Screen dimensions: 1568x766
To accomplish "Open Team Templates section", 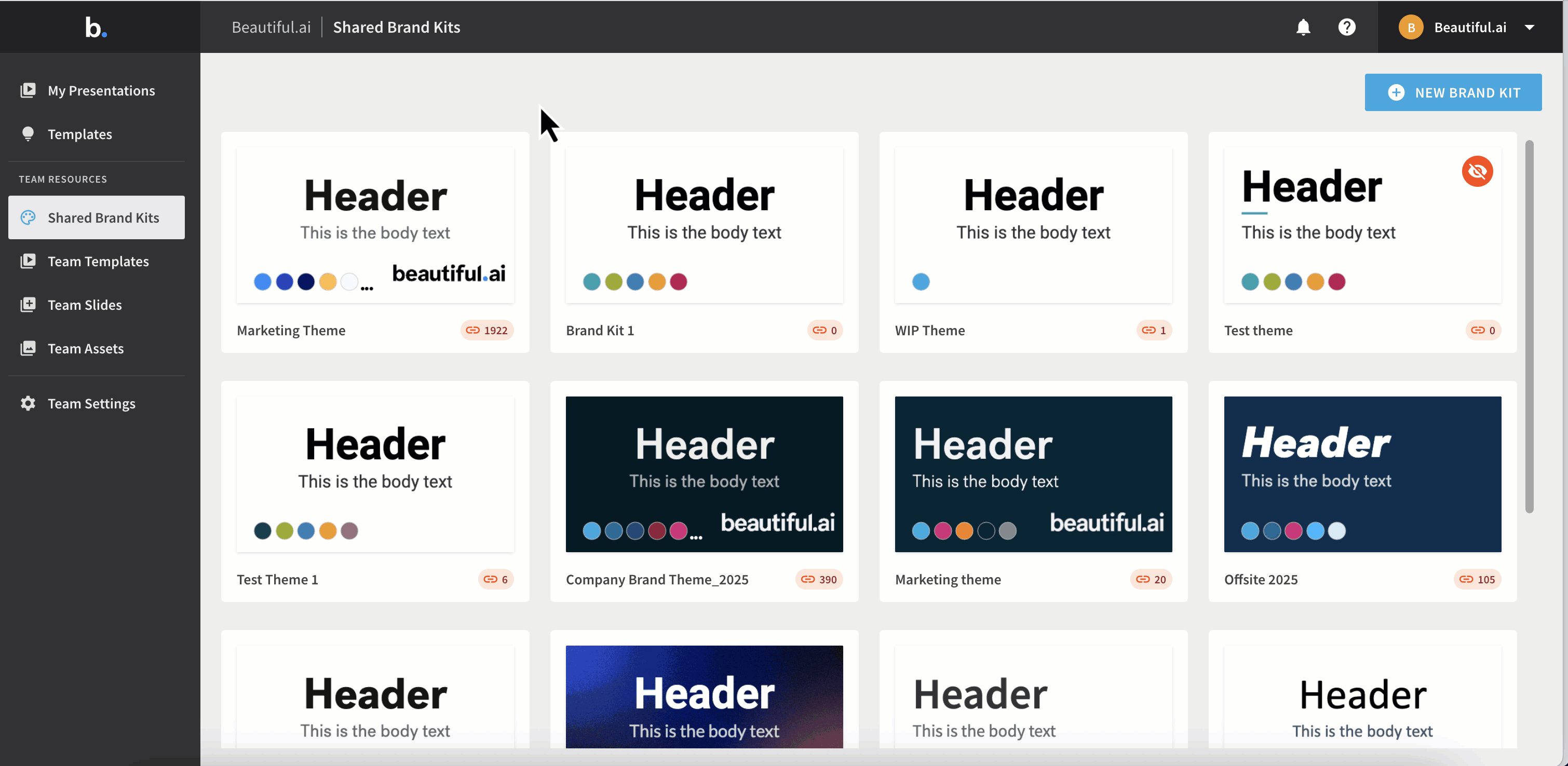I will tap(96, 261).
